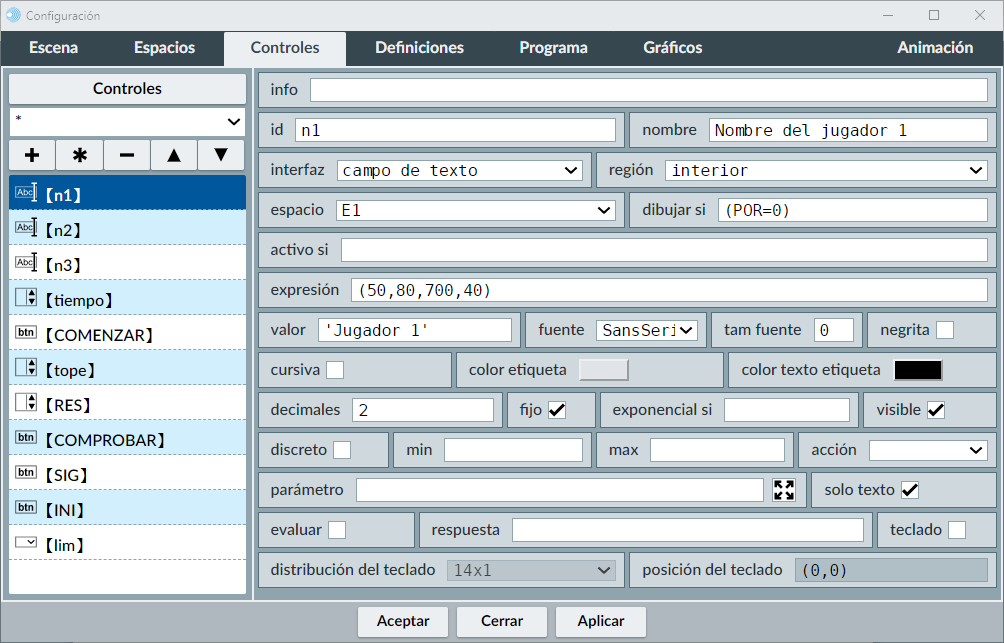Screen dimensions: 1004x643
Task: Select the tiempo spinner control item
Action: [127, 300]
